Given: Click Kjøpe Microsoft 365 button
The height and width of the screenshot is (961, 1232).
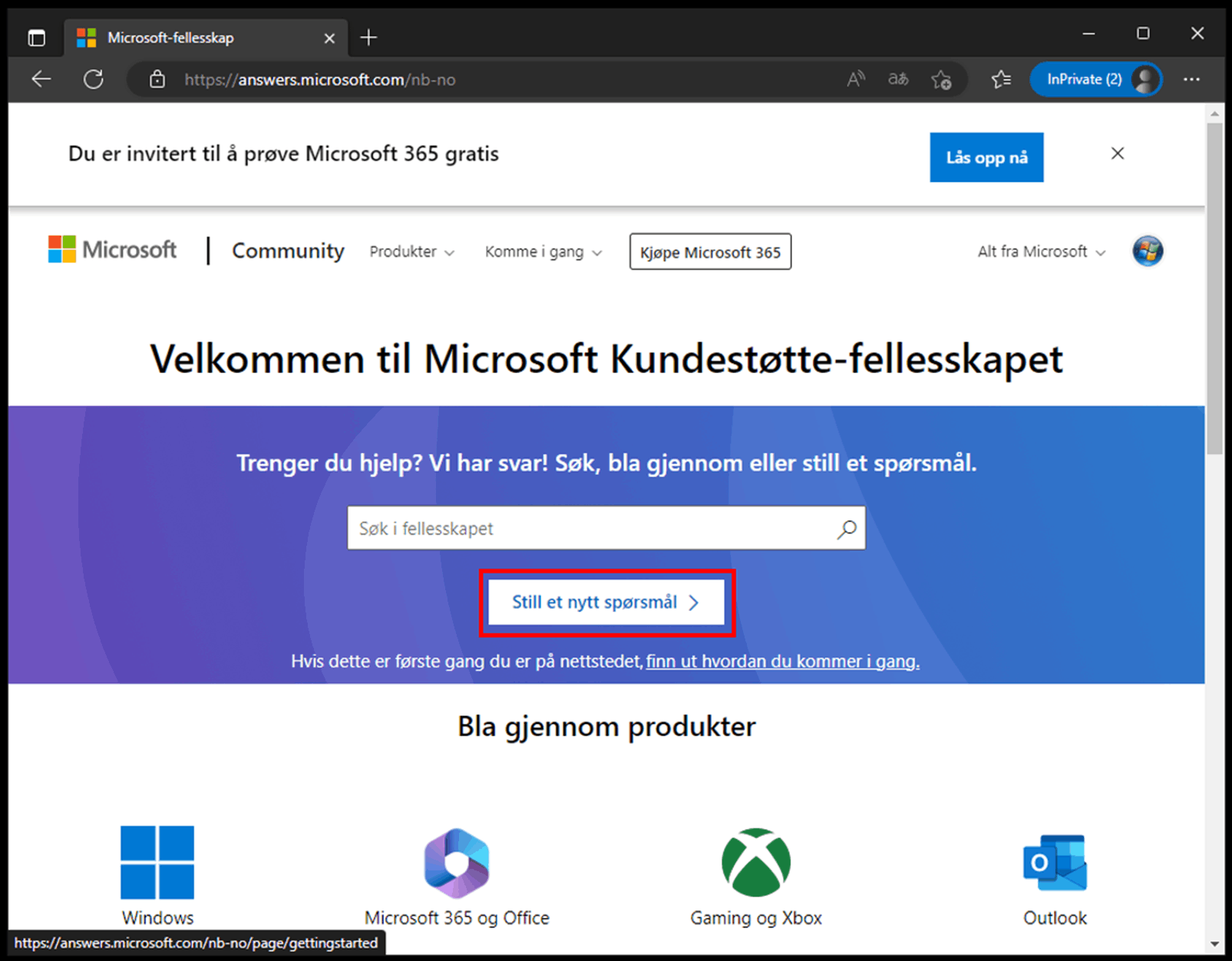Looking at the screenshot, I should 710,252.
